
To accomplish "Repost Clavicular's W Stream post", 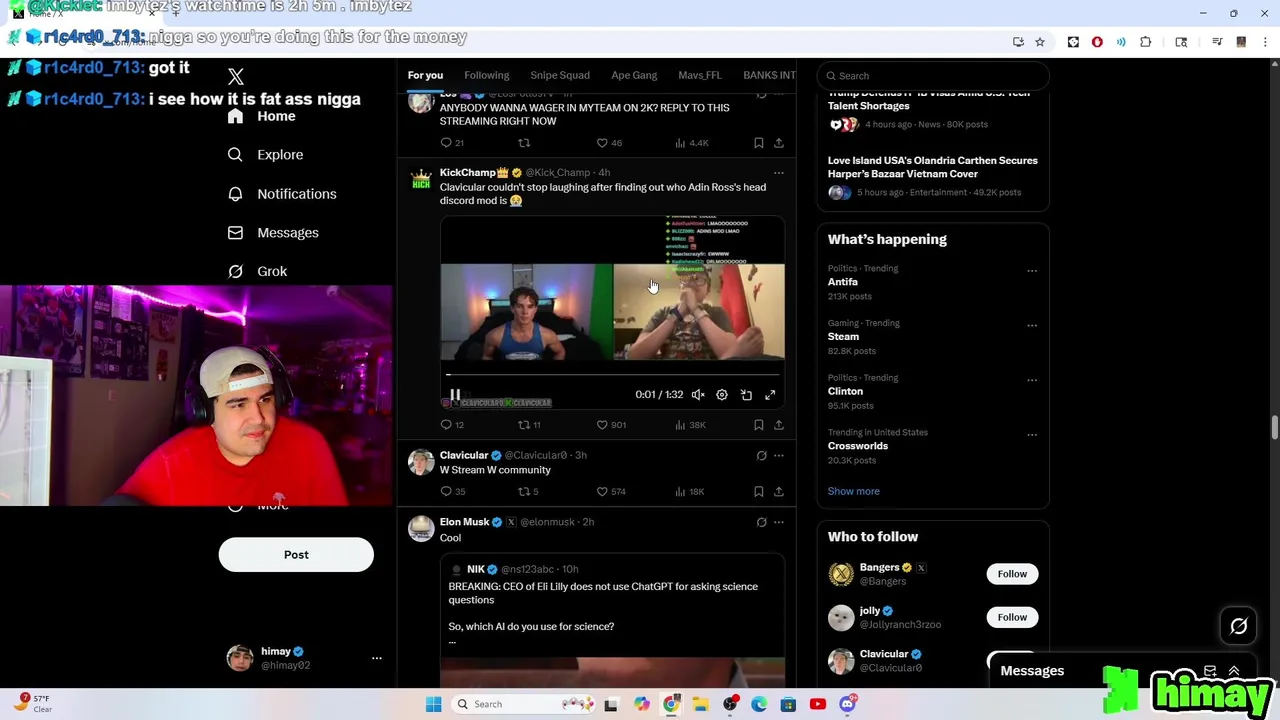I will pos(528,492).
